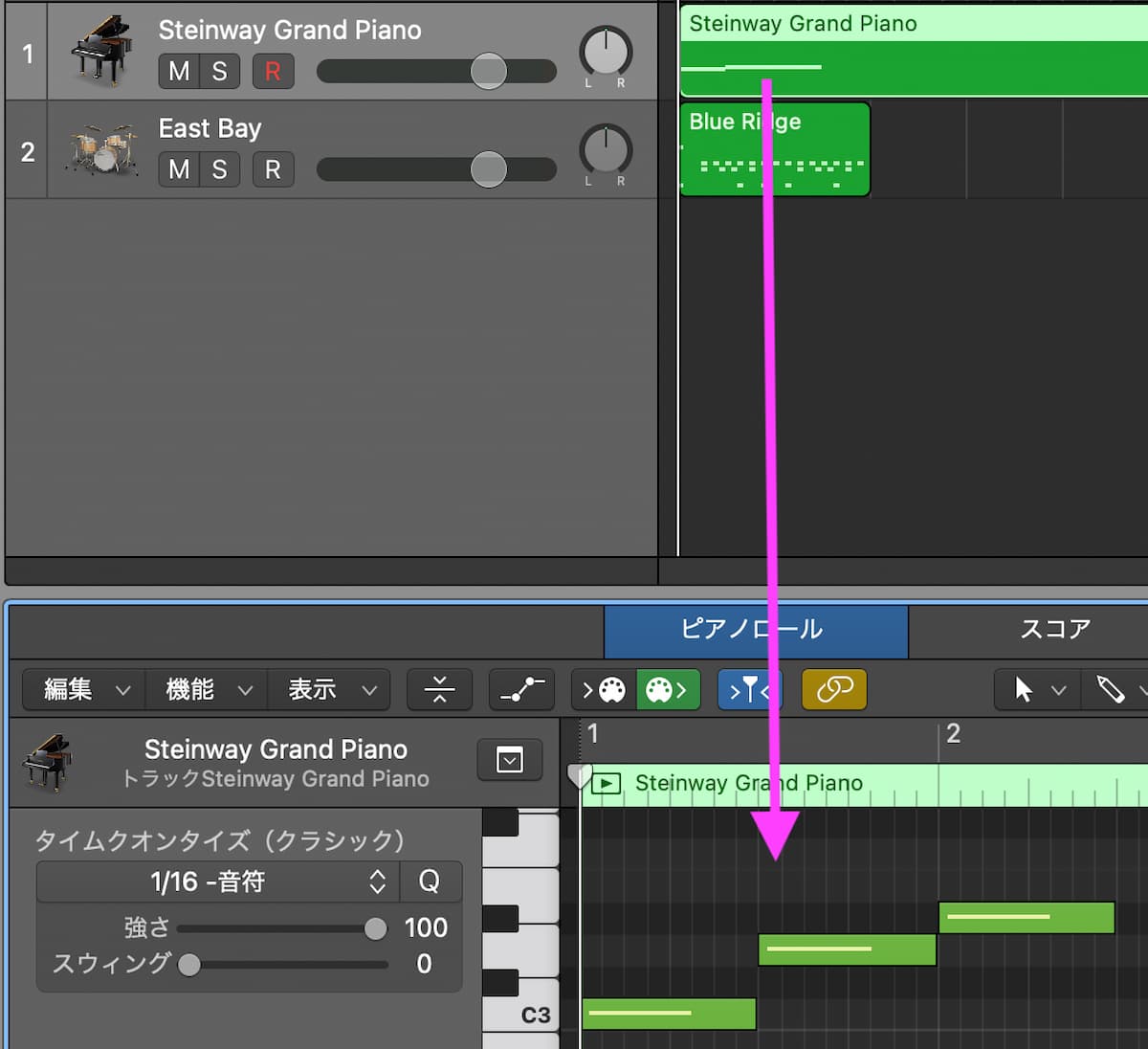This screenshot has height=1049, width=1148.
Task: Click the East Bay drum kit icon
Action: [x=101, y=149]
